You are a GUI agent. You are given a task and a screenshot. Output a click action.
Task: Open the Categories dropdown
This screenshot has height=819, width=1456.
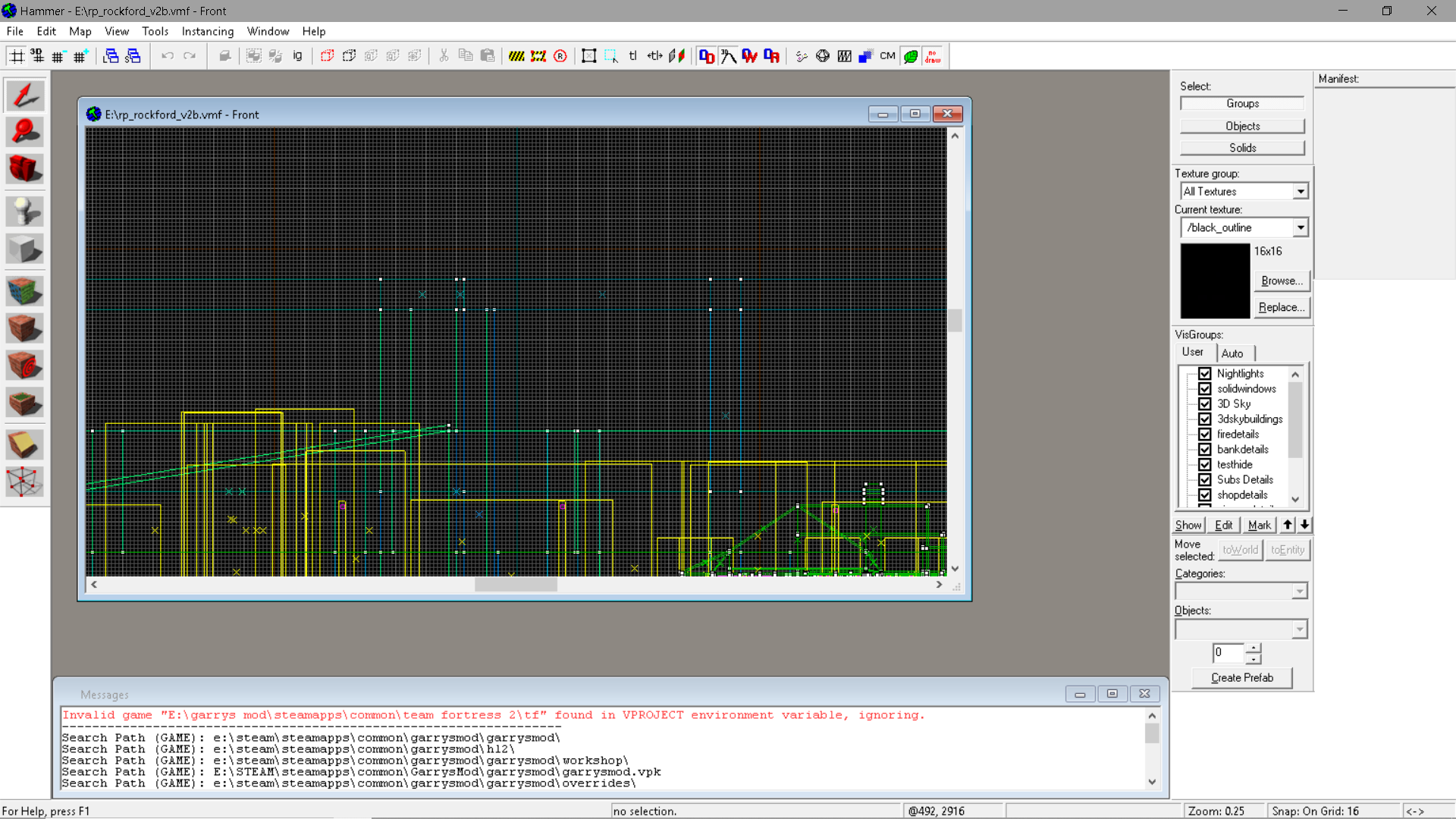[1299, 591]
